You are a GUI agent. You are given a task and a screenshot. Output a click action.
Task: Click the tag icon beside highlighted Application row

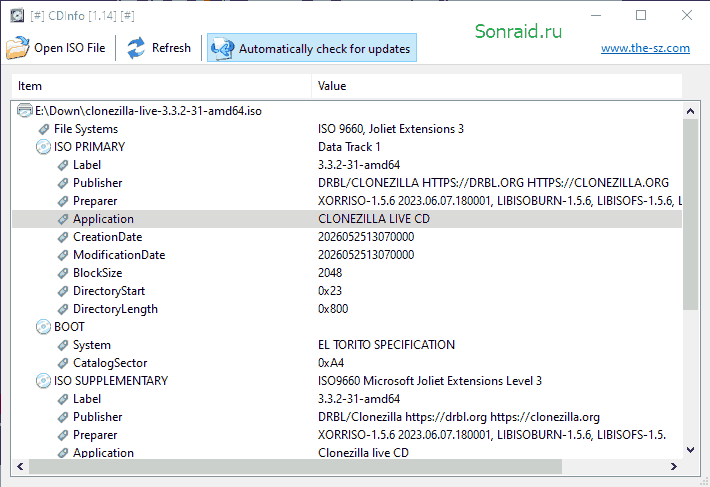click(x=63, y=219)
